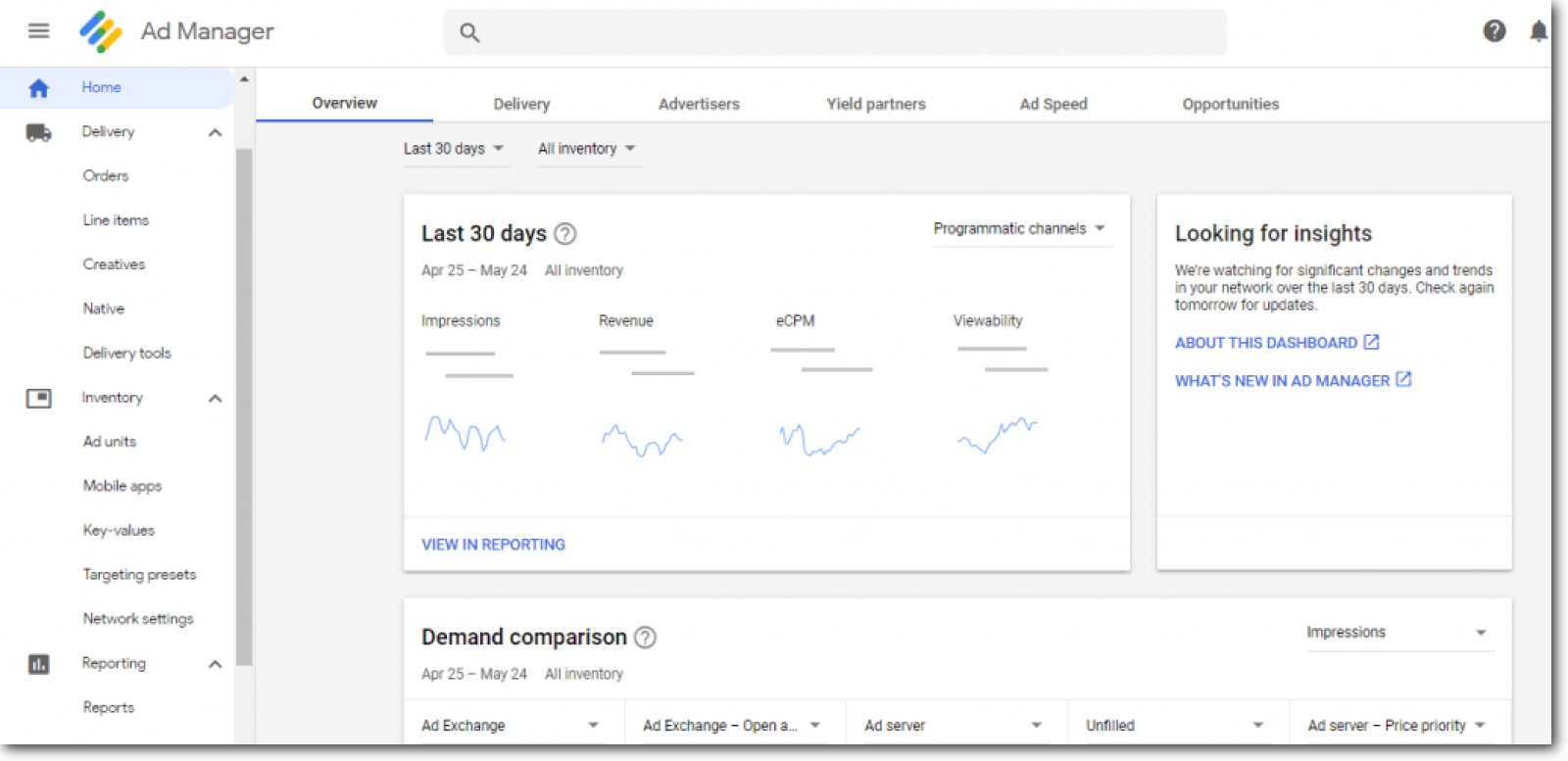1568x761 pixels.
Task: Collapse the Reporting sidebar section
Action: (x=216, y=664)
